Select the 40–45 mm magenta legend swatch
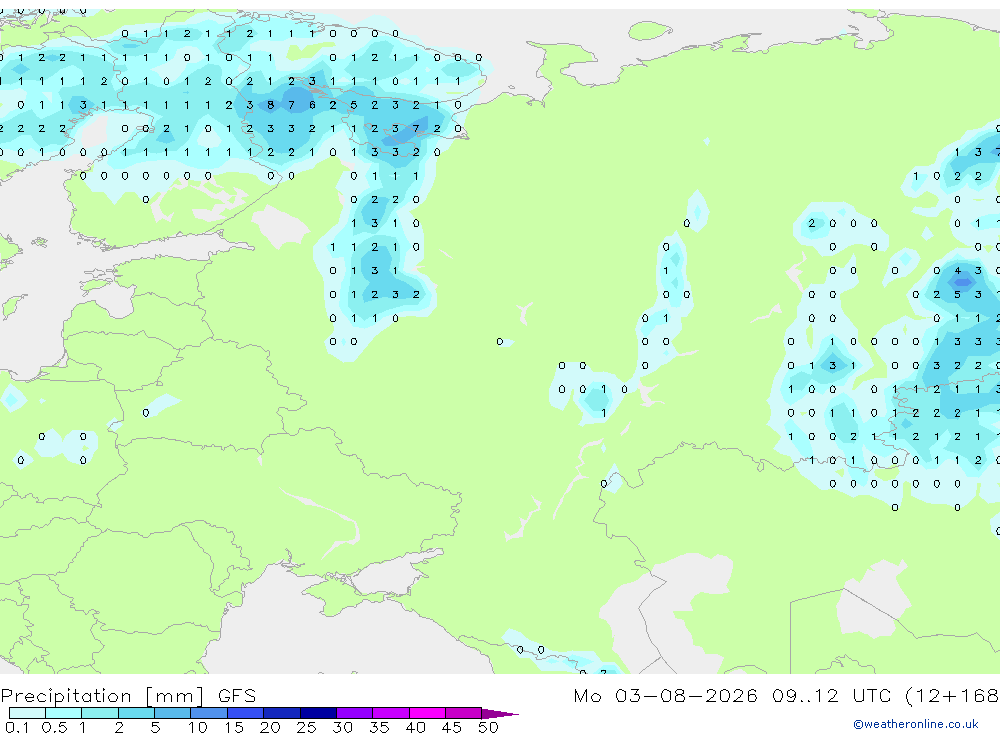The height and width of the screenshot is (733, 1000). click(x=427, y=713)
